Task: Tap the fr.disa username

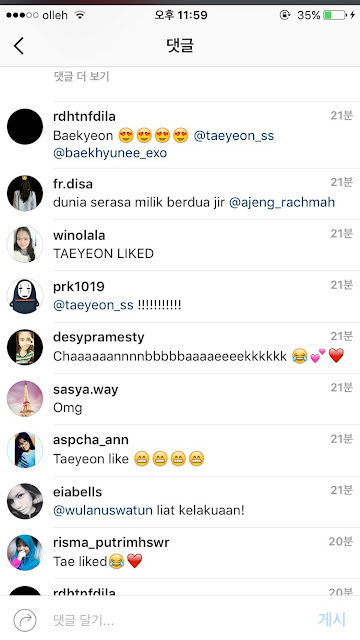Action: (73, 184)
